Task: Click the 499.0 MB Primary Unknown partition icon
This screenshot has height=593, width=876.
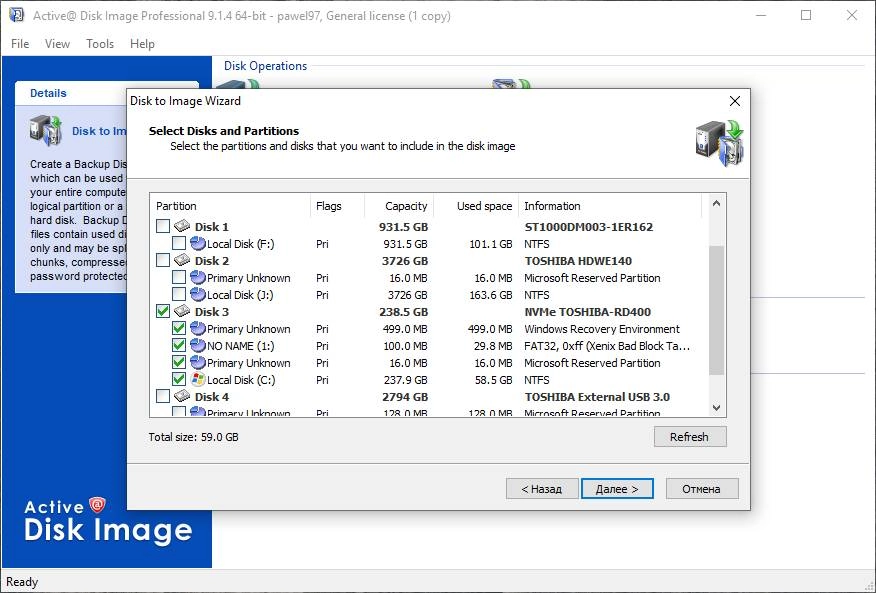Action: pos(198,328)
